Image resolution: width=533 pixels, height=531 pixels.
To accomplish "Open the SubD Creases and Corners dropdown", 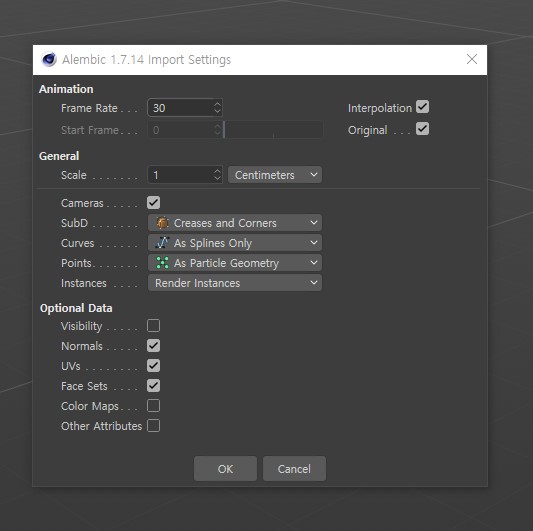I will click(235, 223).
